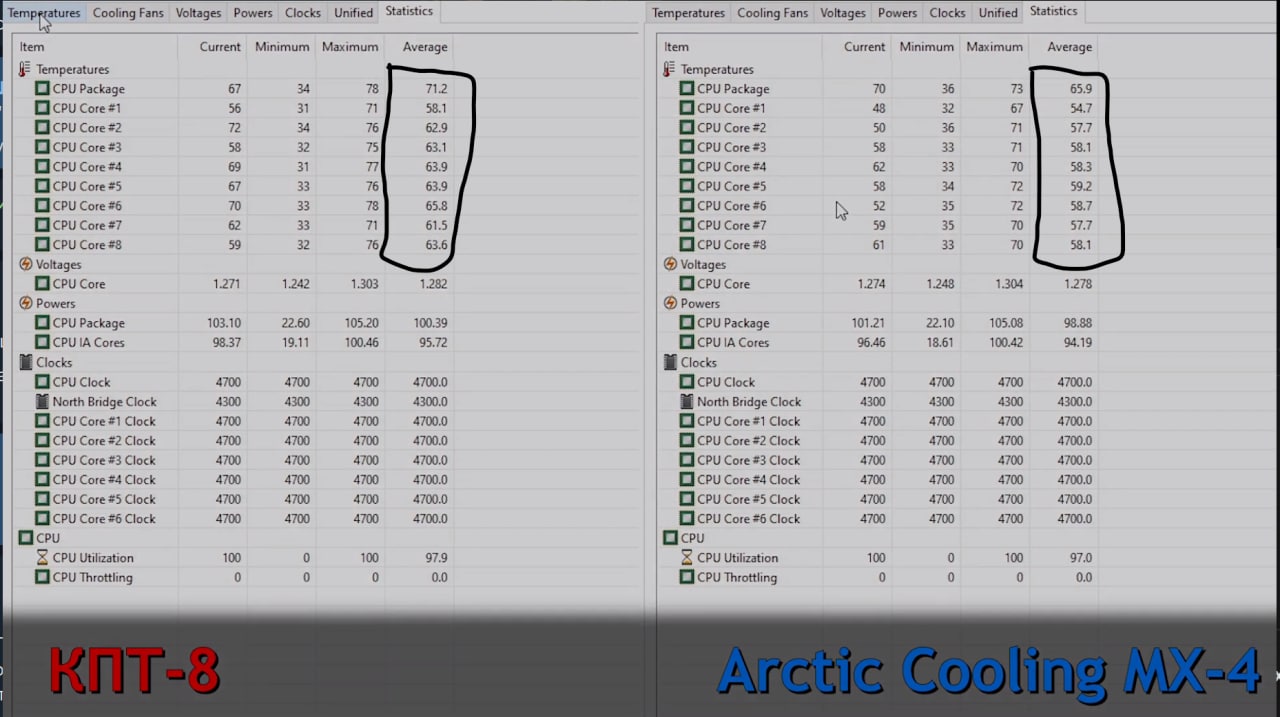Image resolution: width=1280 pixels, height=717 pixels.
Task: Click 1.282 average voltage value, left panel
Action: (431, 284)
